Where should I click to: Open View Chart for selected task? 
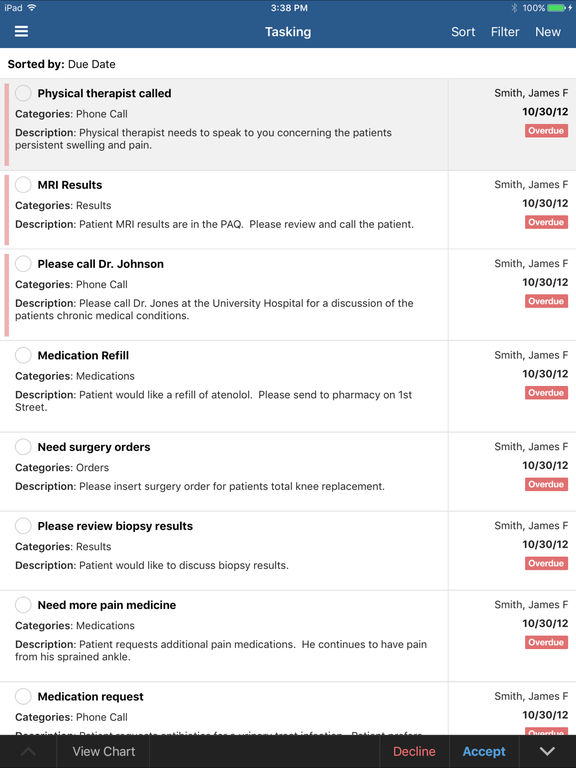click(104, 751)
